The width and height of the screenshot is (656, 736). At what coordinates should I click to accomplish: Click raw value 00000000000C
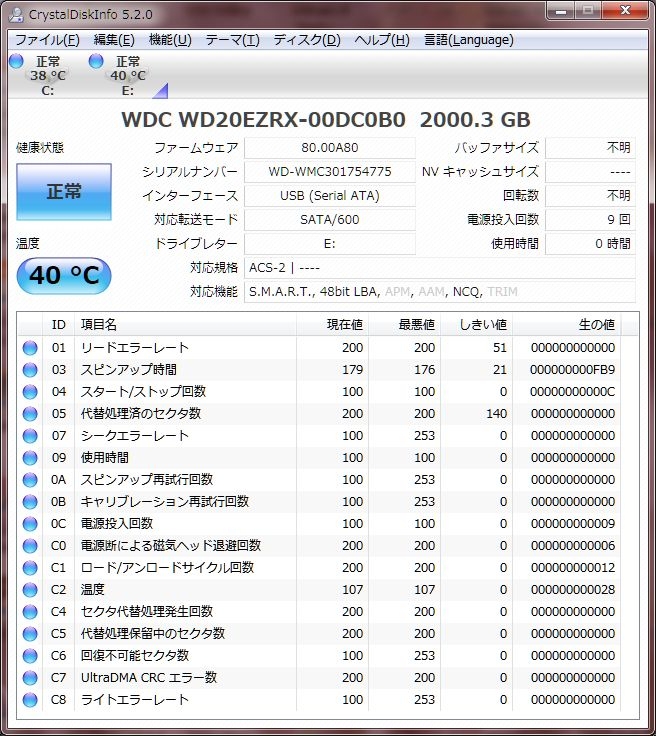coord(572,392)
